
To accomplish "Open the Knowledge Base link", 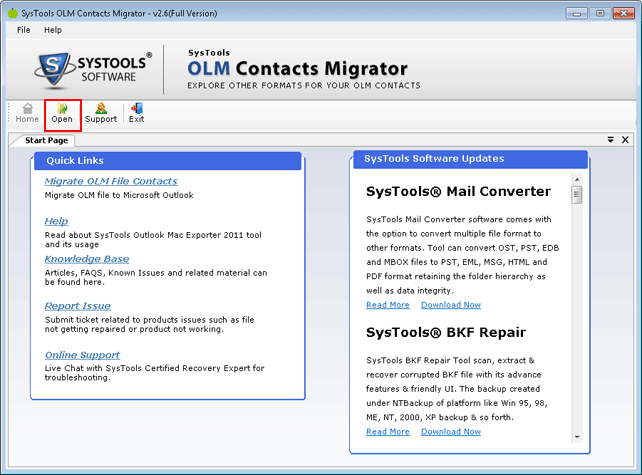I will pos(87,259).
